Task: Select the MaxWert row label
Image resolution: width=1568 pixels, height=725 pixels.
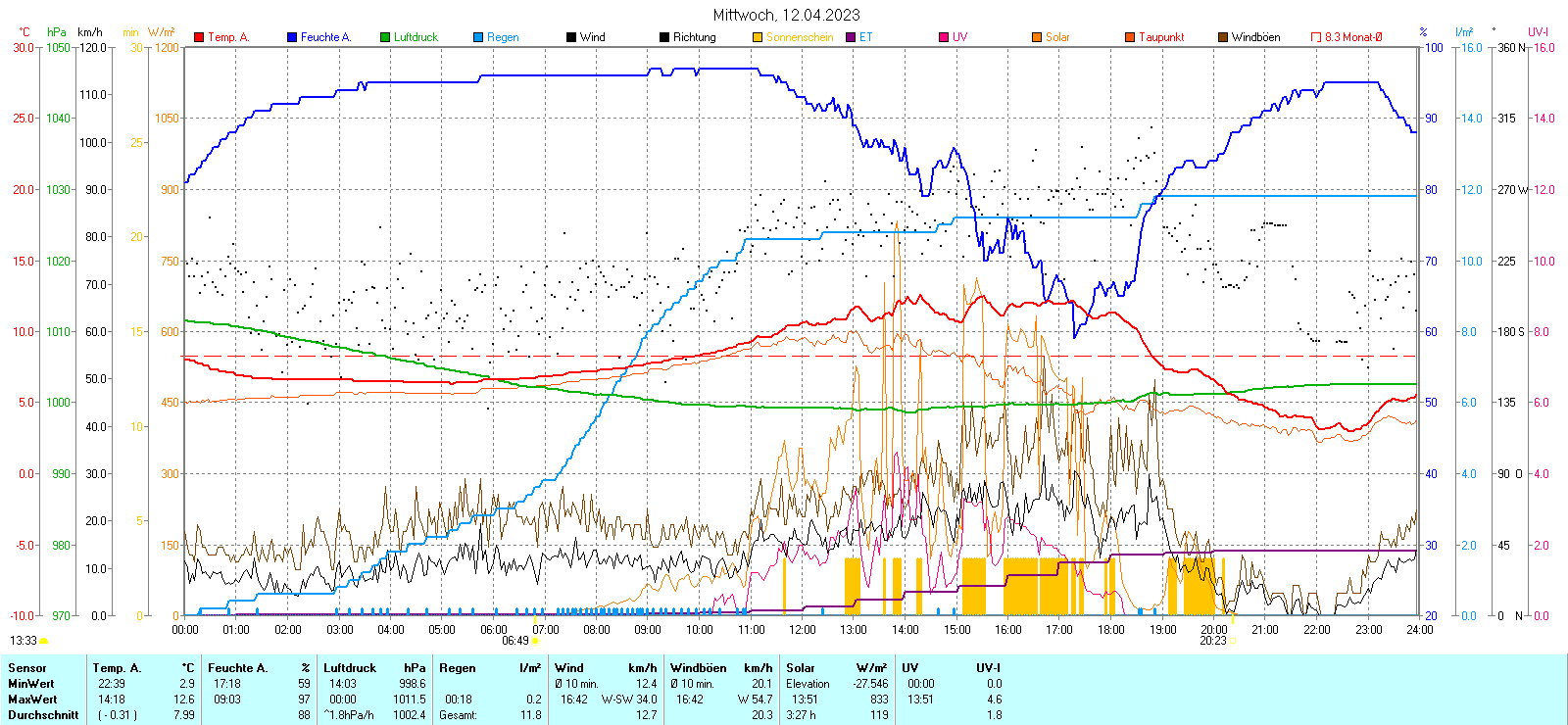Action: pyautogui.click(x=32, y=700)
